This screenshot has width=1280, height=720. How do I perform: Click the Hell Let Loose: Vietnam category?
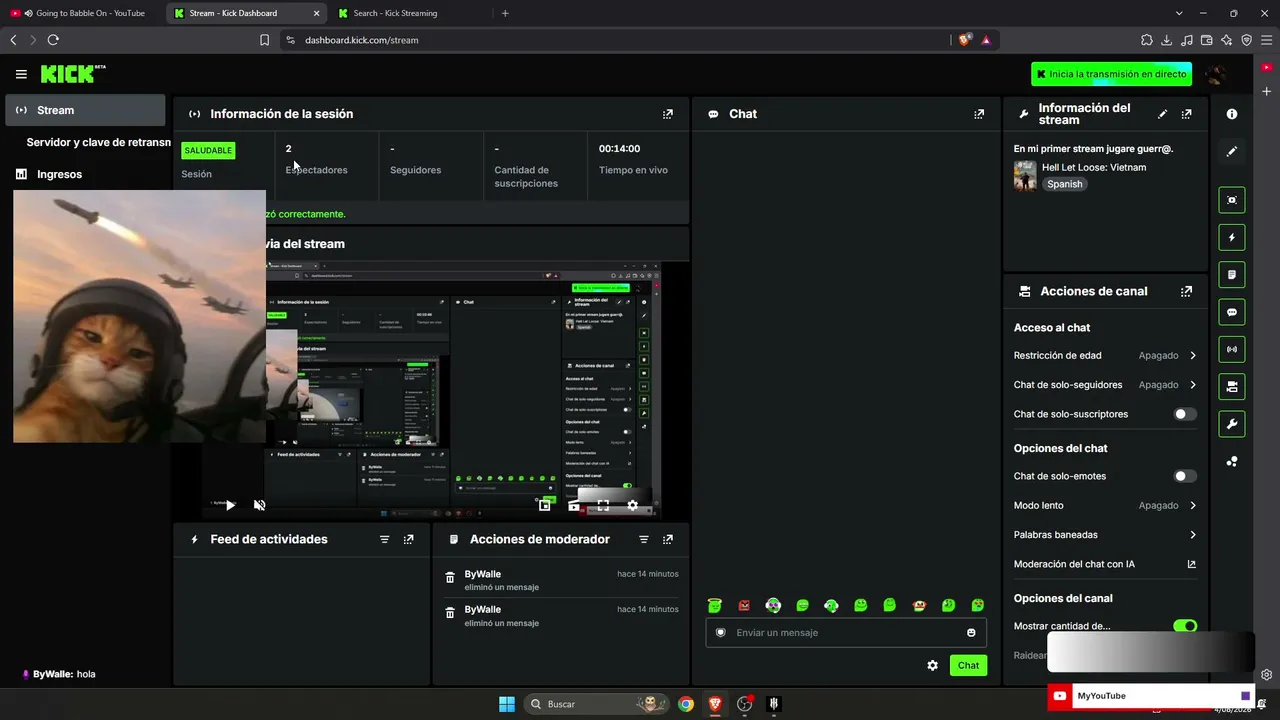coord(1094,168)
